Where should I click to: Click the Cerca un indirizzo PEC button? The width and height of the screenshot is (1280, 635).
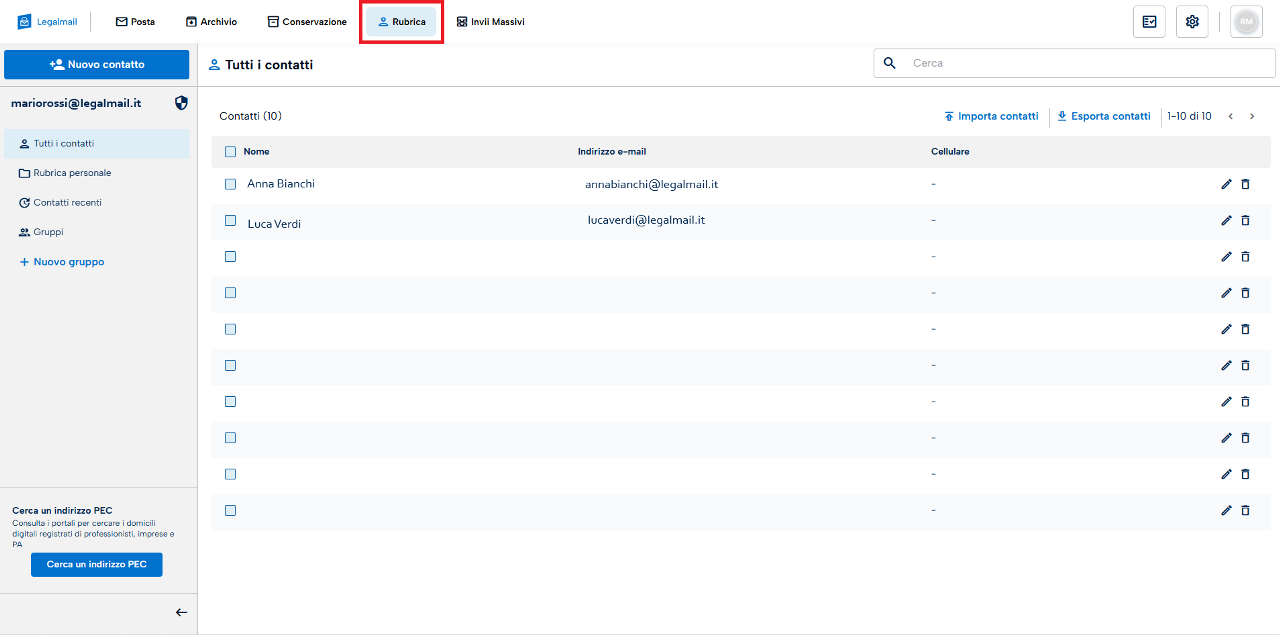pyautogui.click(x=96, y=565)
